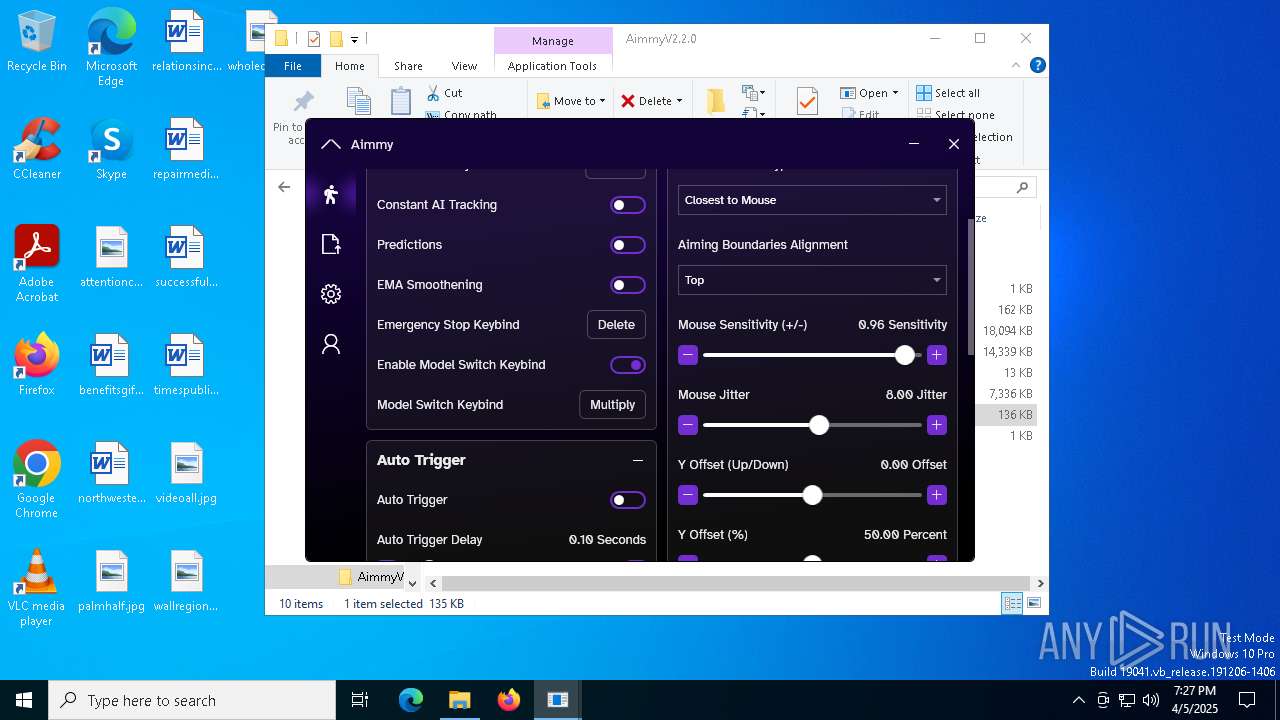
Task: Toggle Auto Trigger switch
Action: click(x=628, y=500)
